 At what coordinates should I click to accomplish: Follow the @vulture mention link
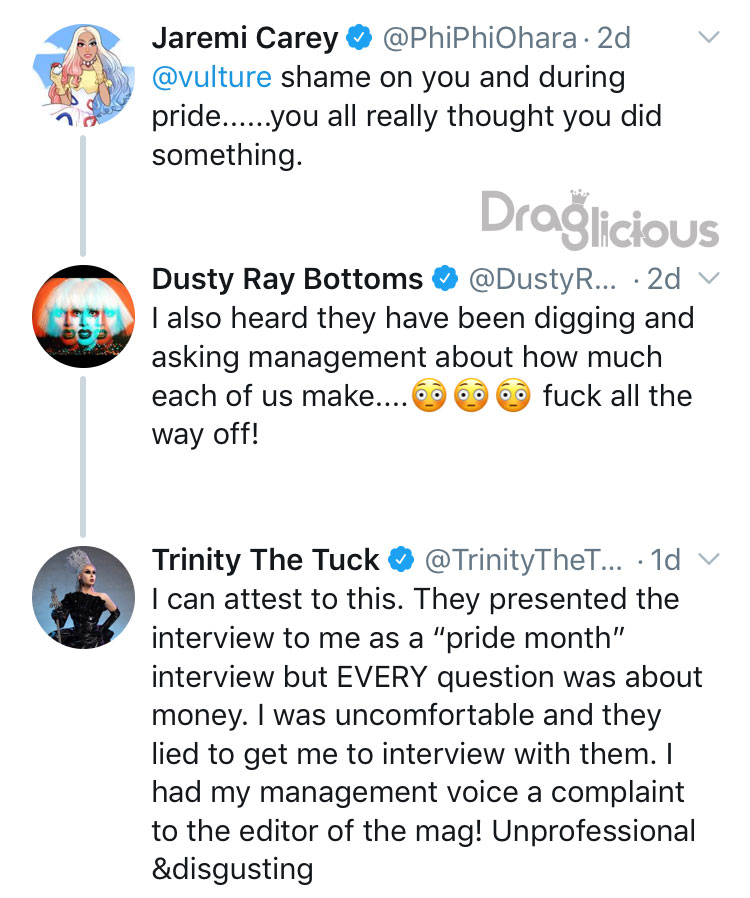212,77
